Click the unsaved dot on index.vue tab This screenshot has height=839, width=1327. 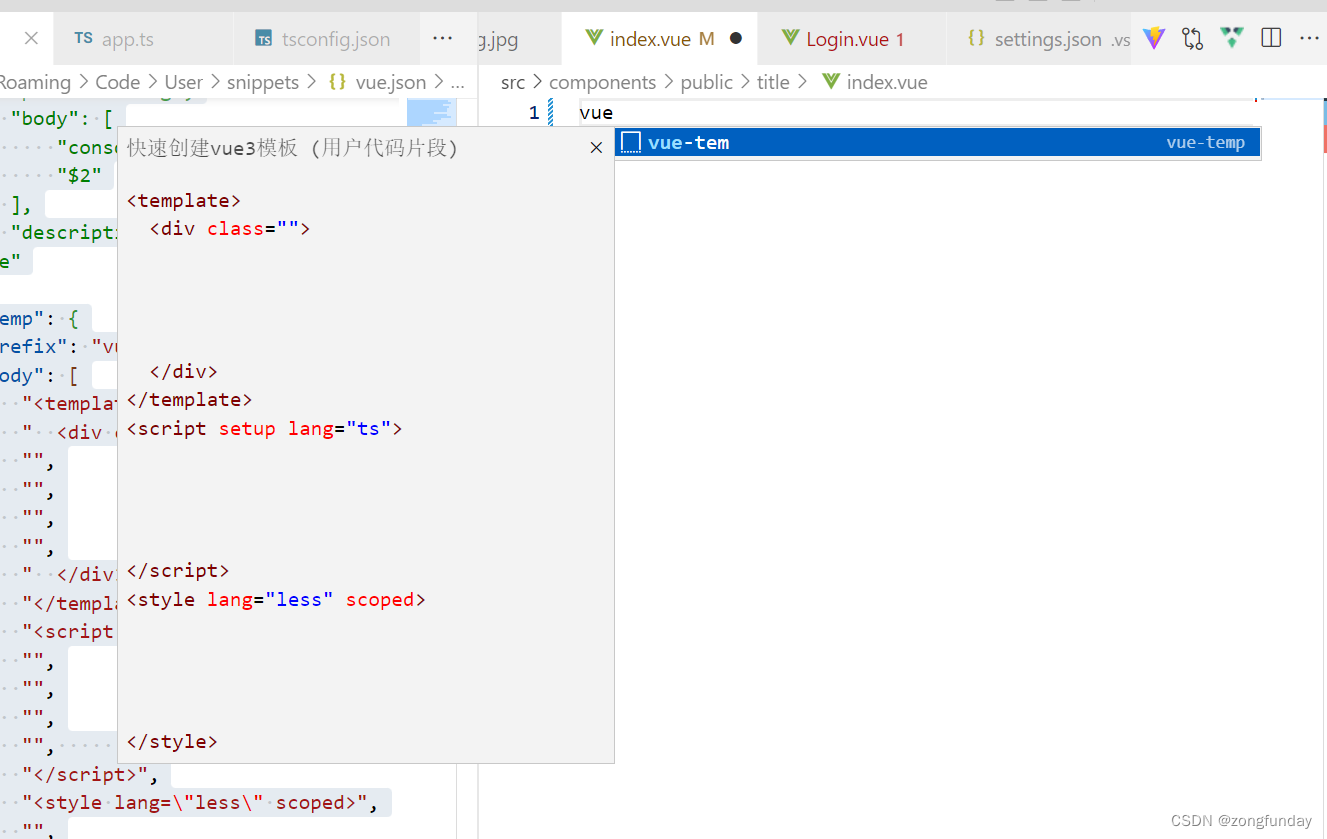click(736, 39)
